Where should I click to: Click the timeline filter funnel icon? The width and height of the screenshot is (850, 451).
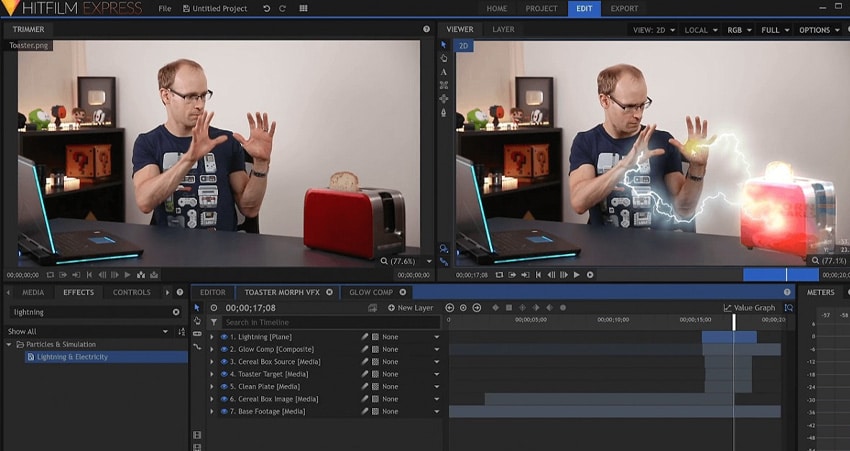click(214, 322)
